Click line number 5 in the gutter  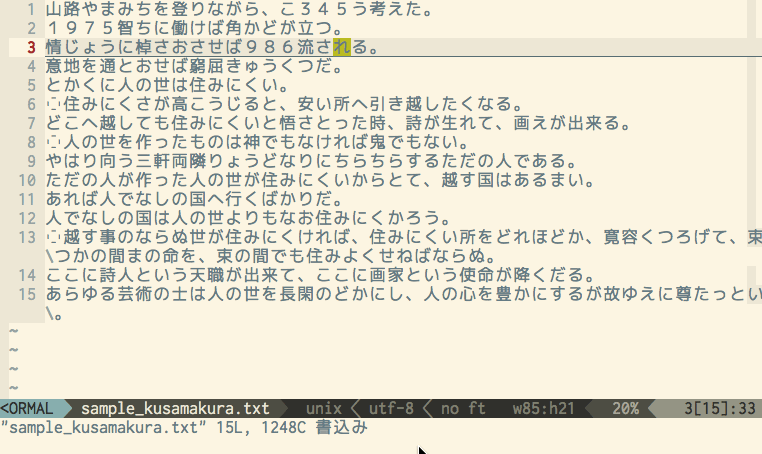[x=32, y=85]
